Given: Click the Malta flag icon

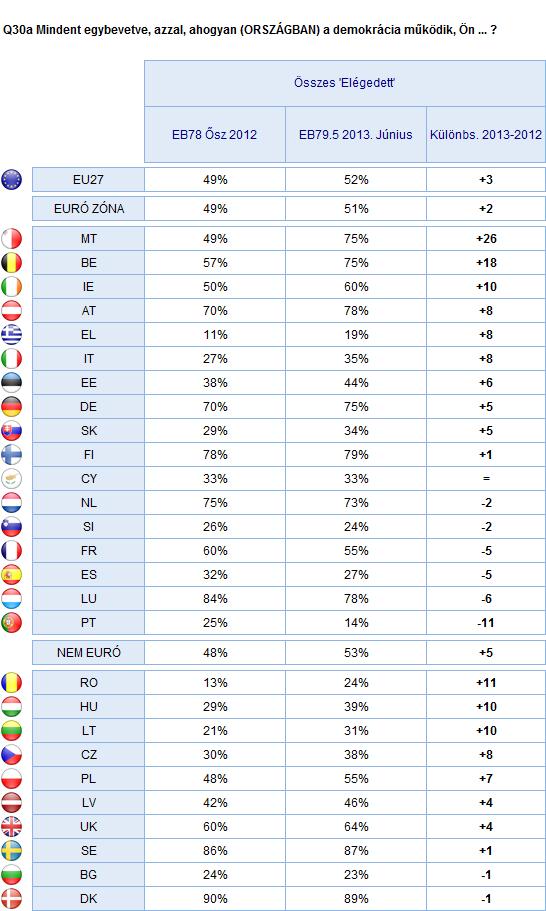Looking at the screenshot, I should tap(12, 239).
